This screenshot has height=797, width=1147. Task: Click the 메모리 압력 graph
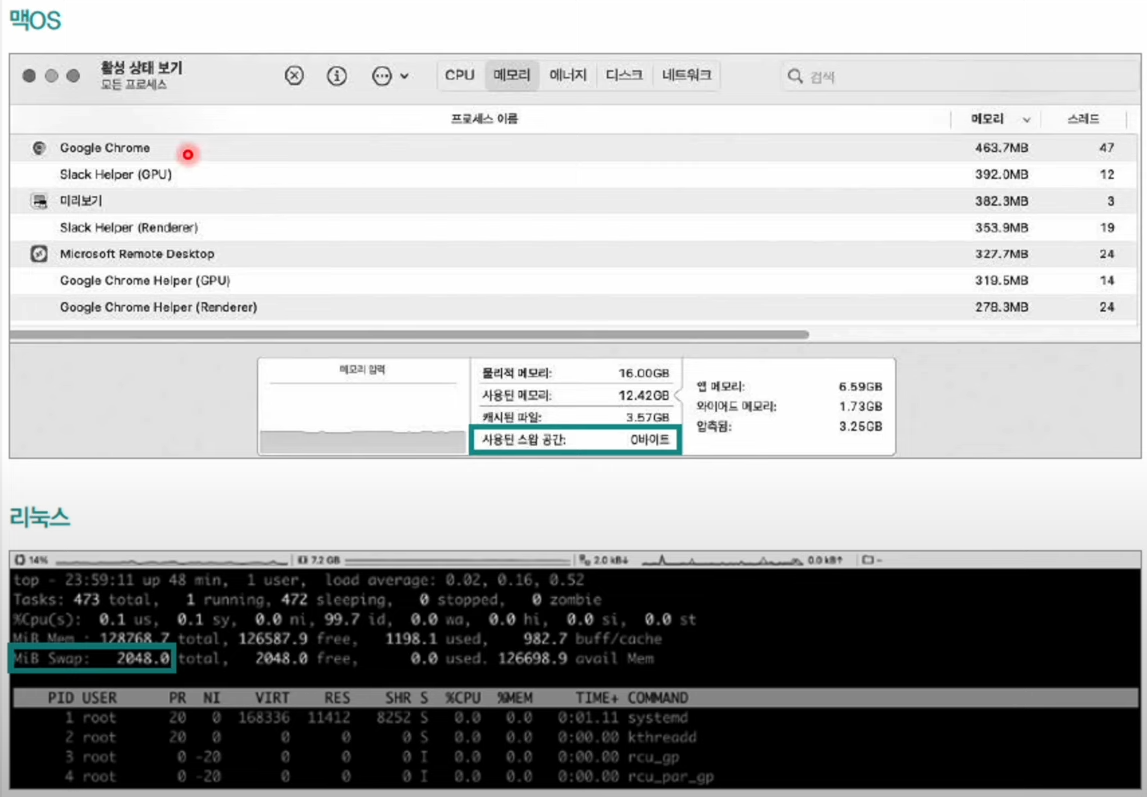click(363, 407)
